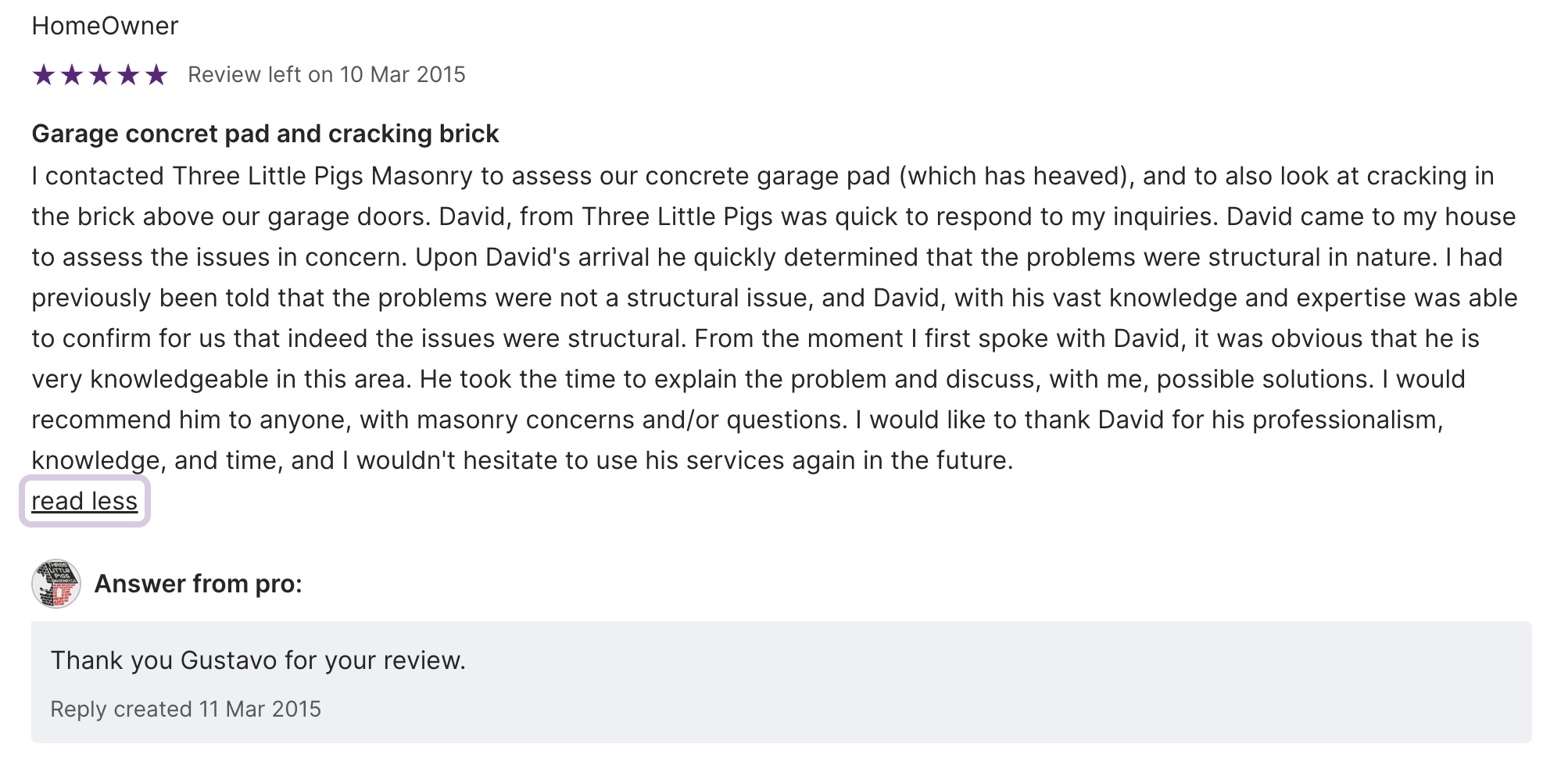
Task: Click the "Review left on 10 Mar 2015" date
Action: pyautogui.click(x=326, y=75)
